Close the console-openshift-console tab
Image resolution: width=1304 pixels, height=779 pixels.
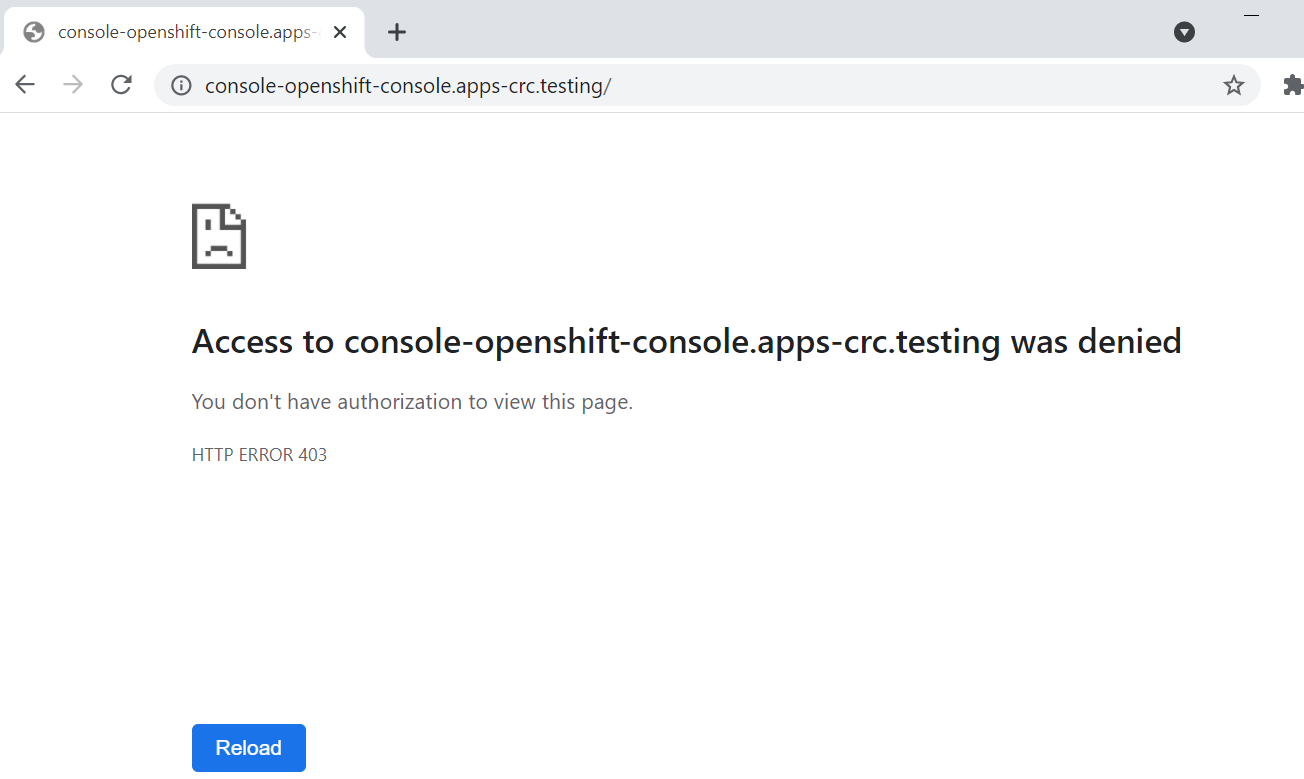pyautogui.click(x=340, y=32)
